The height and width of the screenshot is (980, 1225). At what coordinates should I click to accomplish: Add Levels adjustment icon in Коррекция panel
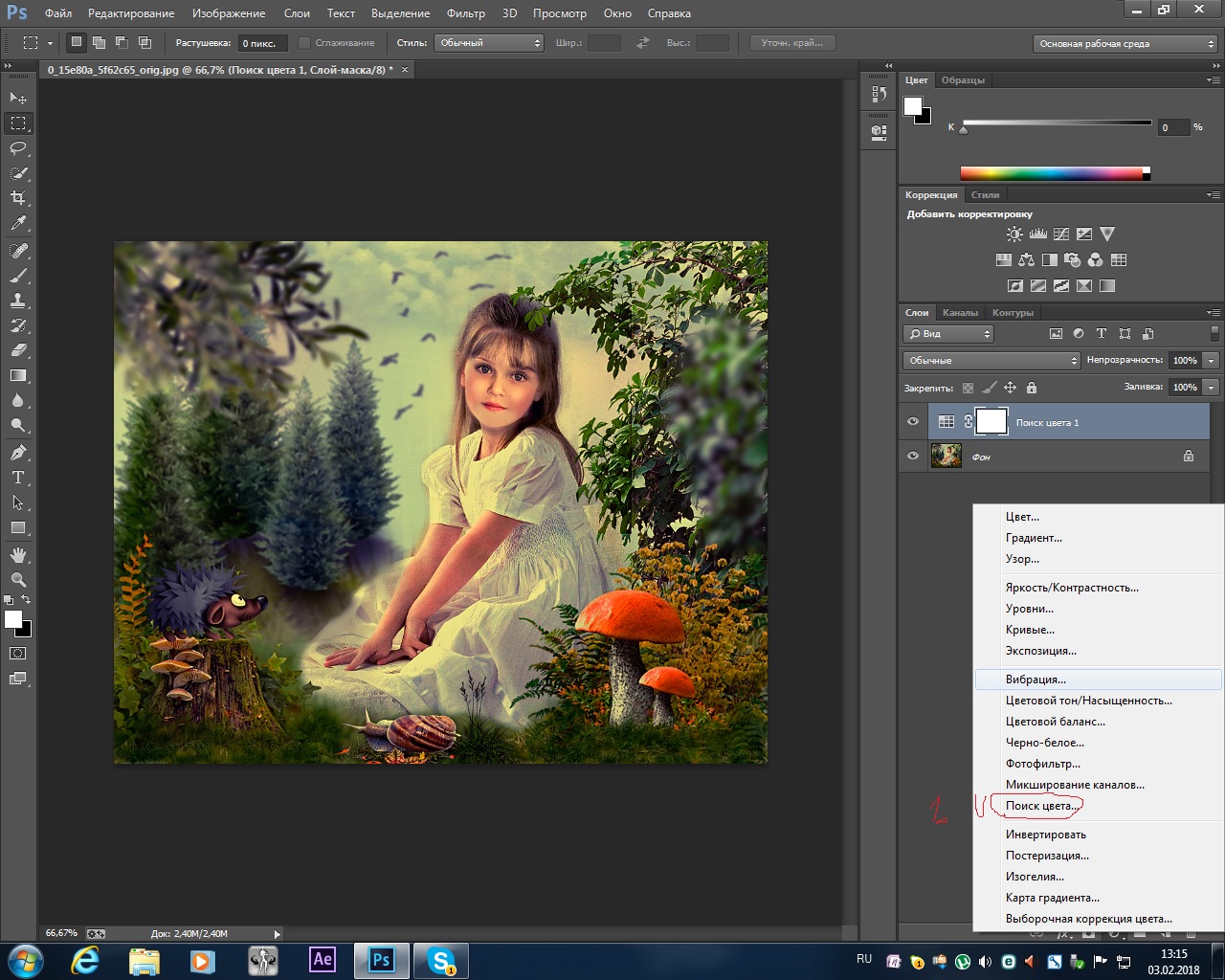[x=1037, y=234]
